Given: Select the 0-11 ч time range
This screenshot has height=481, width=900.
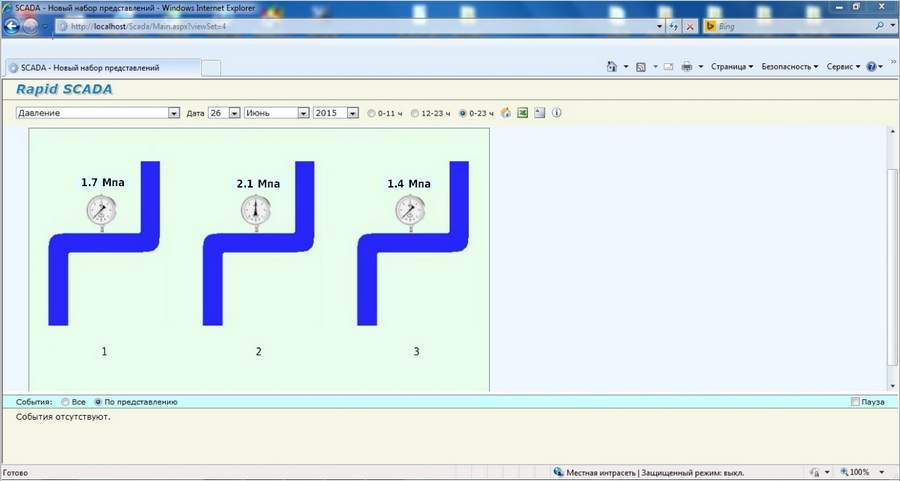Looking at the screenshot, I should 373,113.
